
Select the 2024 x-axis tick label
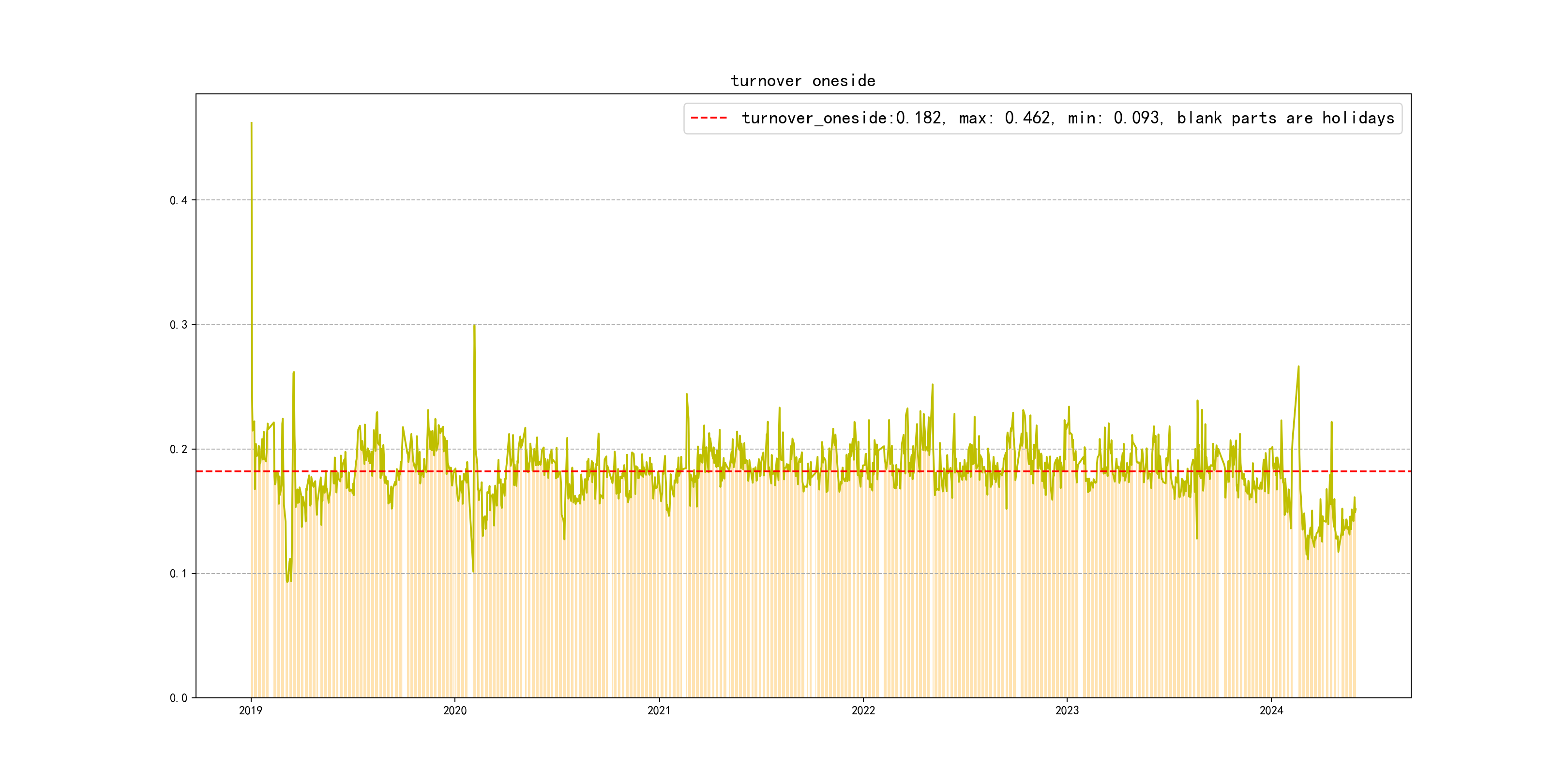1271,710
